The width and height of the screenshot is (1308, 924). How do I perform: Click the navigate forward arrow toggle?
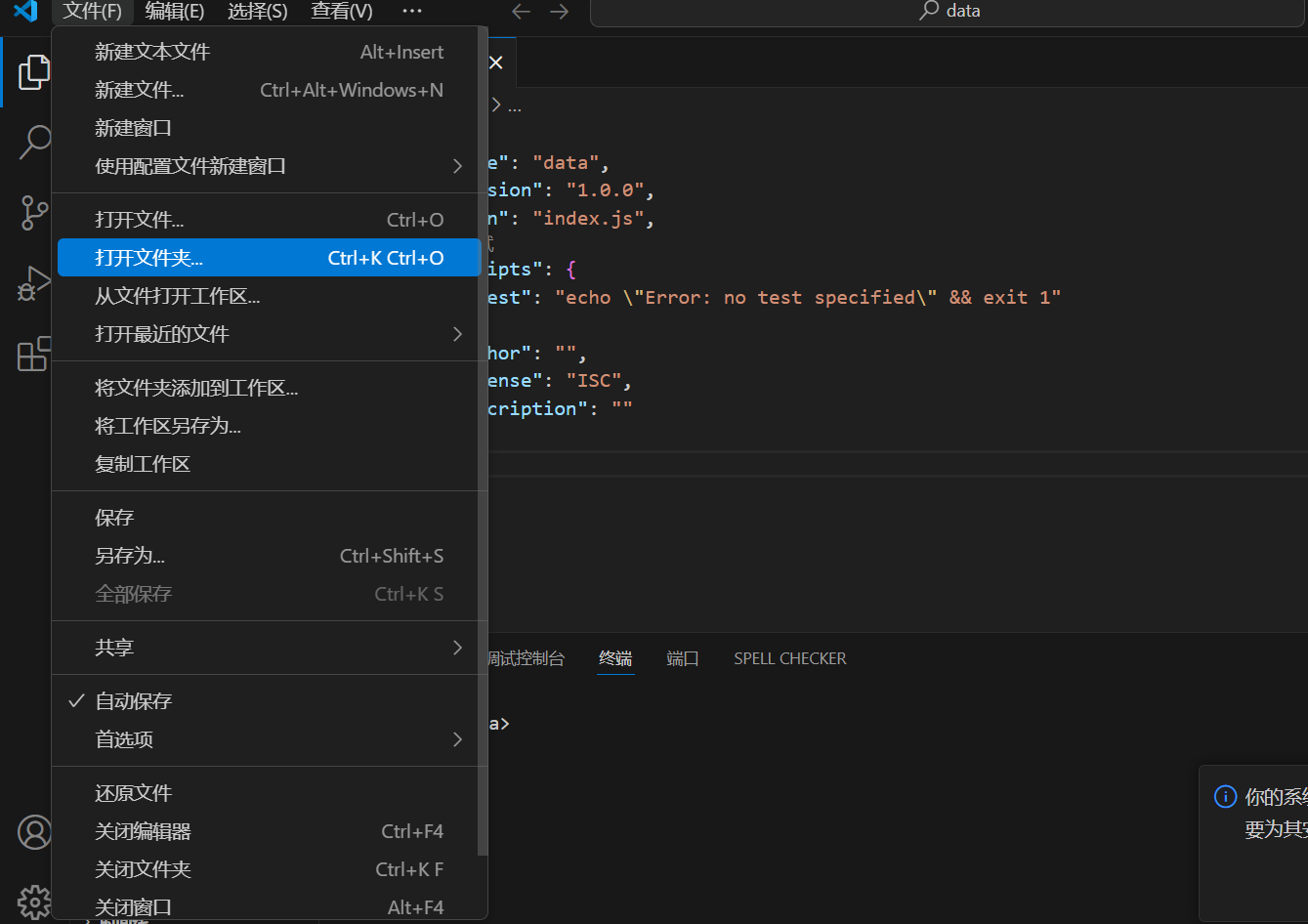coord(558,11)
